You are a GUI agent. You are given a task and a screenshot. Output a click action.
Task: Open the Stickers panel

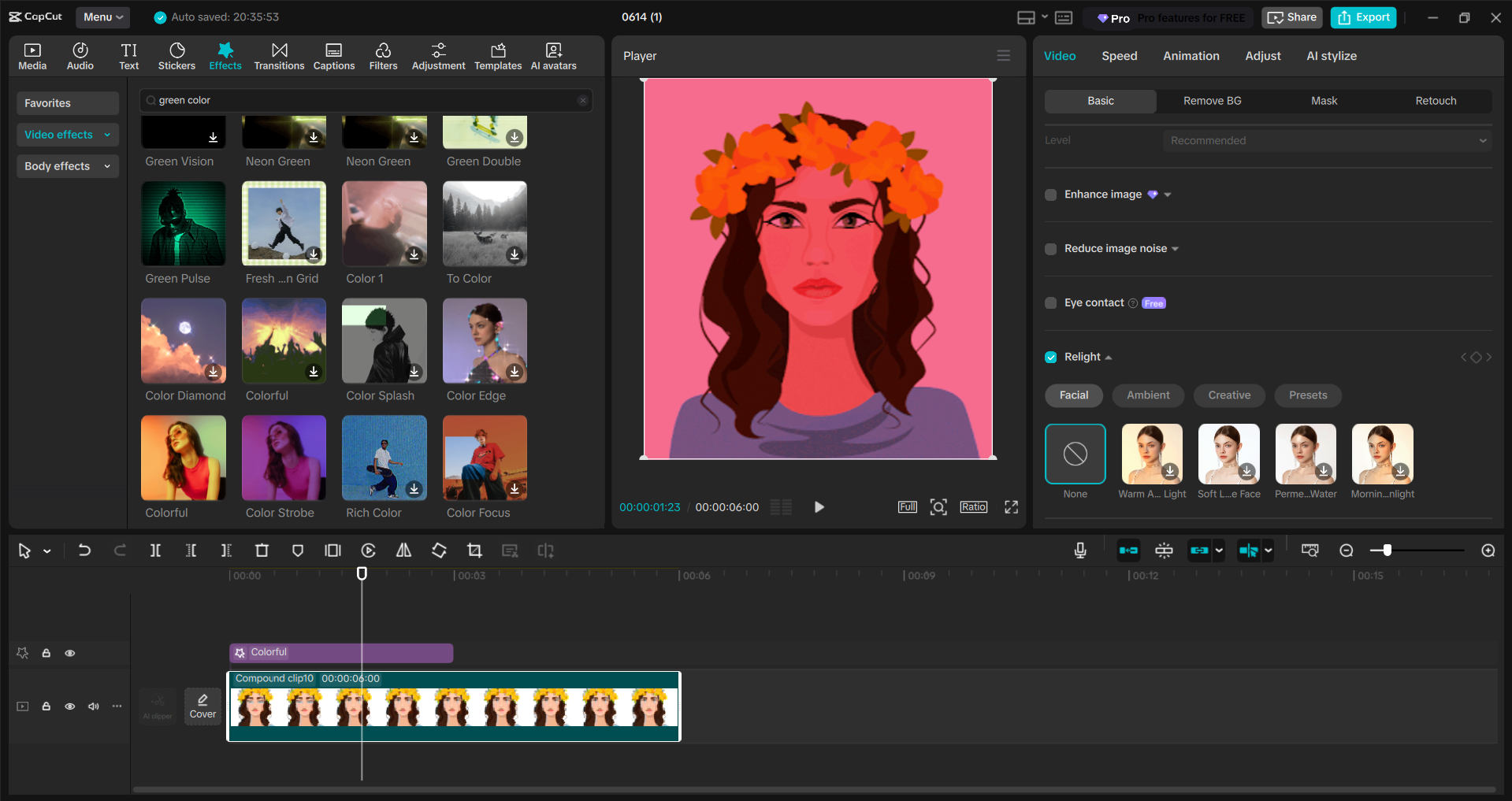coord(176,55)
